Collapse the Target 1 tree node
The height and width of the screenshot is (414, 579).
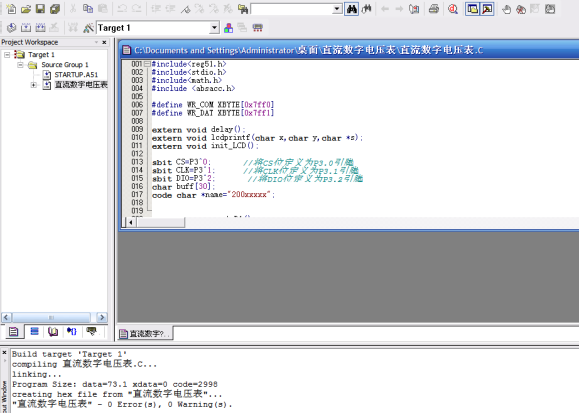click(x=7, y=55)
